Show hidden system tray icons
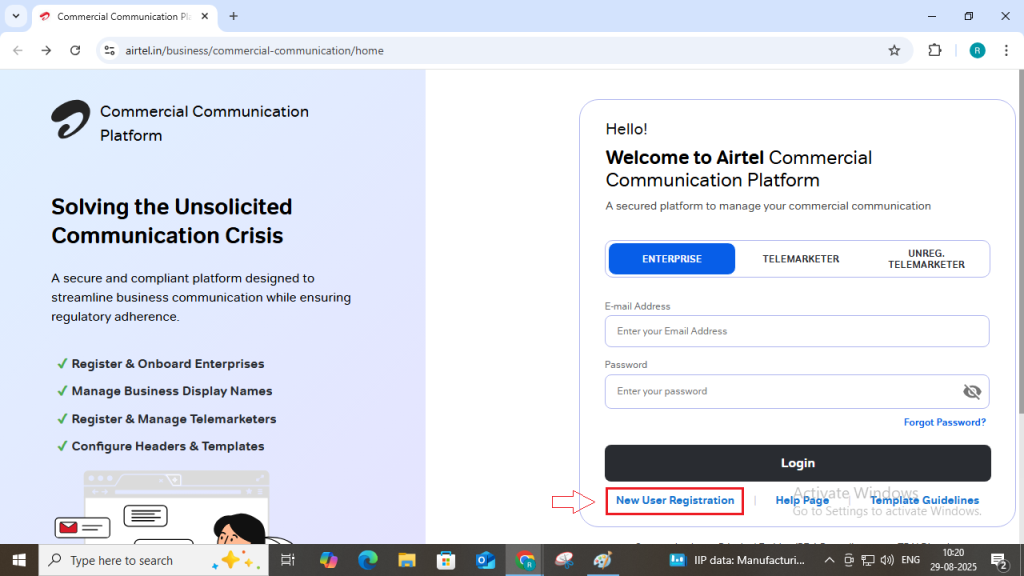This screenshot has height=576, width=1024. pos(829,560)
